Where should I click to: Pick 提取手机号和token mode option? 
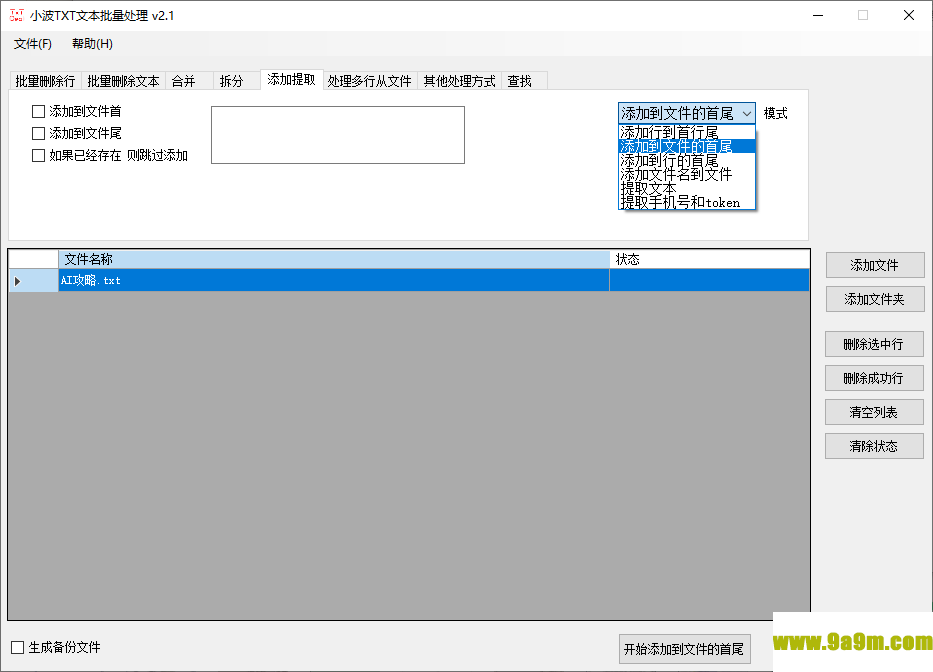[687, 202]
